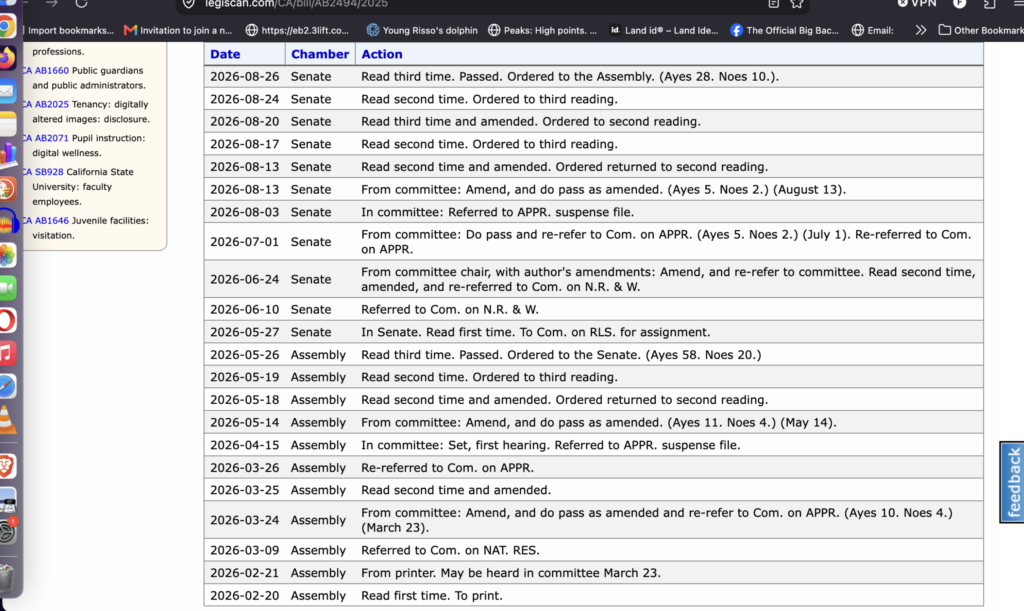Open the Land id bookmark
This screenshot has height=611, width=1024.
click(x=664, y=30)
